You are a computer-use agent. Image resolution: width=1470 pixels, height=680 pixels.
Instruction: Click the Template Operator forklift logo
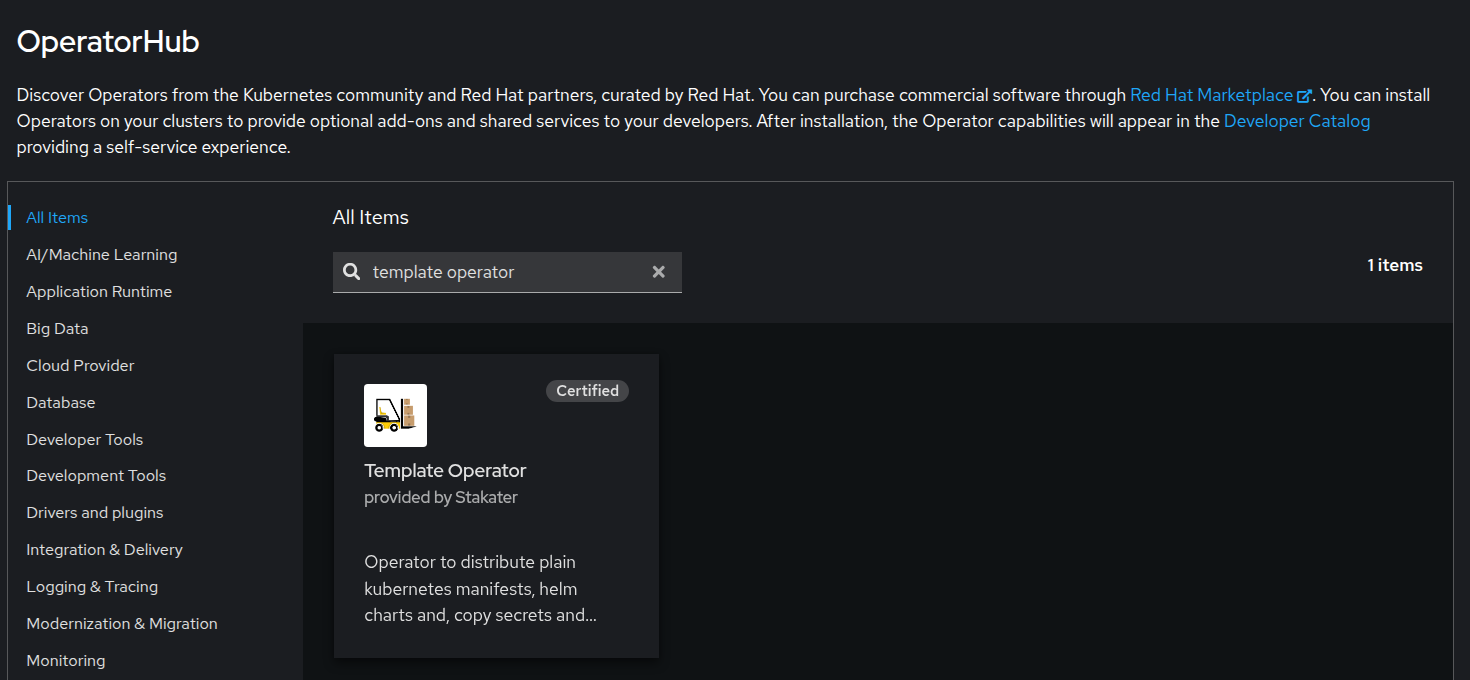point(395,415)
